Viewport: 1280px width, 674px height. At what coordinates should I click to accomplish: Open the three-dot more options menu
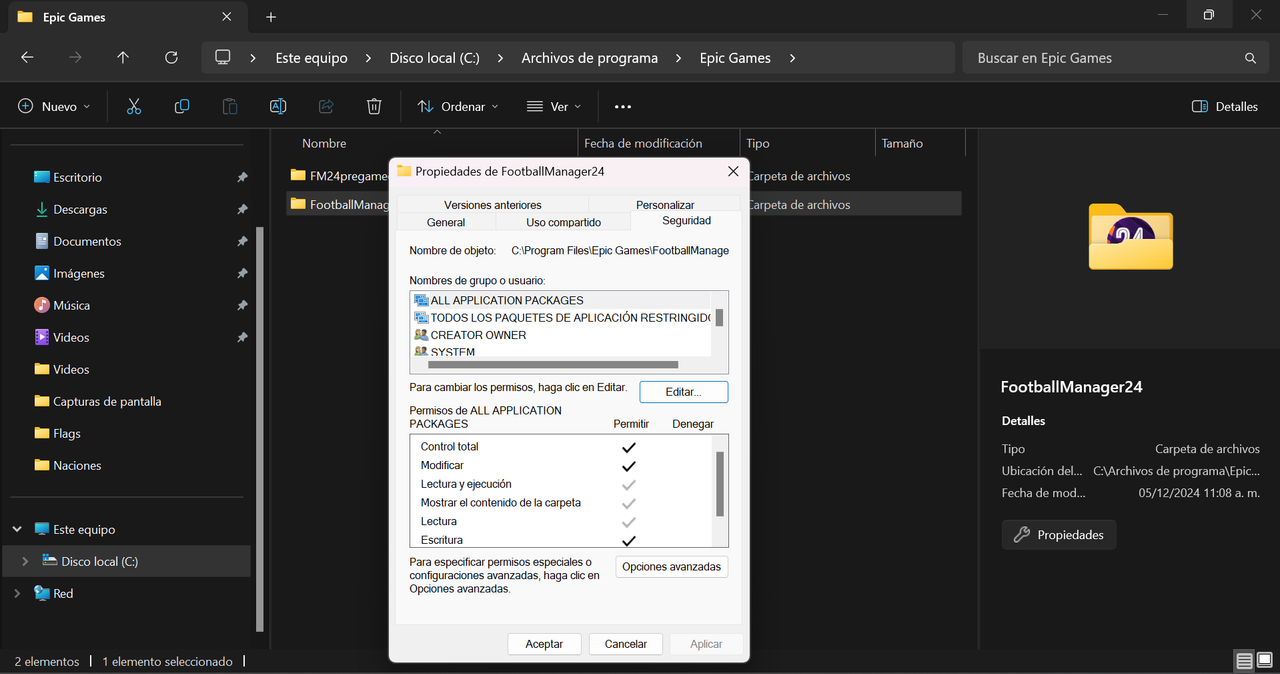623,106
